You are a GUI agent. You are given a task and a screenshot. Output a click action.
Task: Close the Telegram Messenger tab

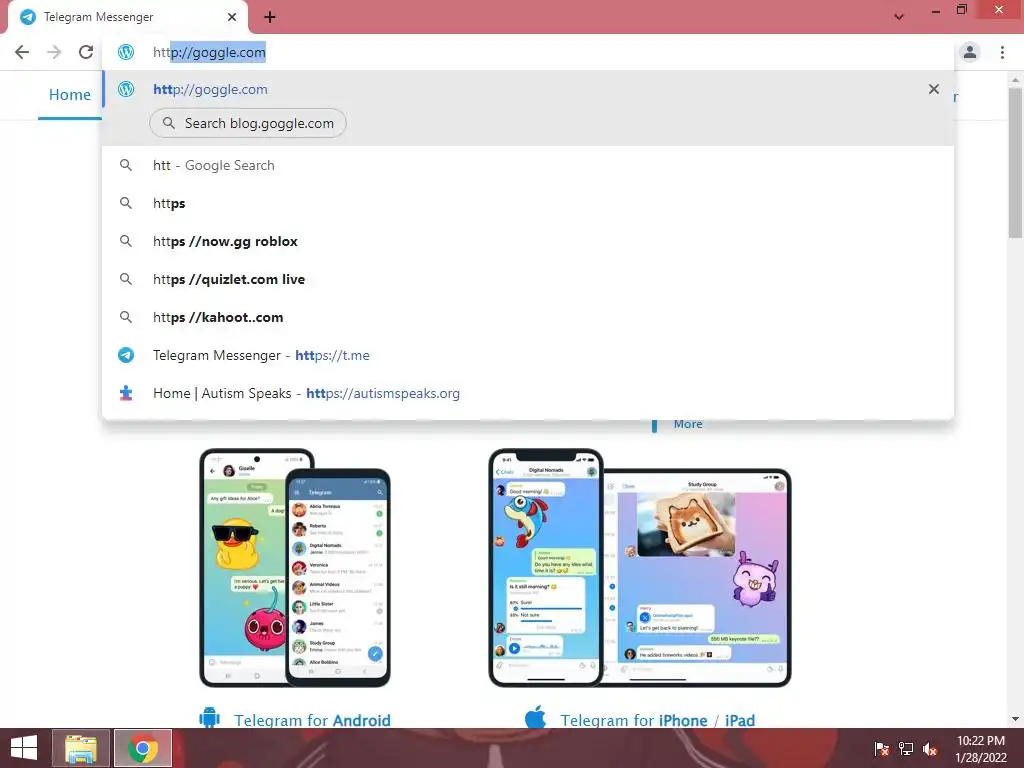point(232,17)
